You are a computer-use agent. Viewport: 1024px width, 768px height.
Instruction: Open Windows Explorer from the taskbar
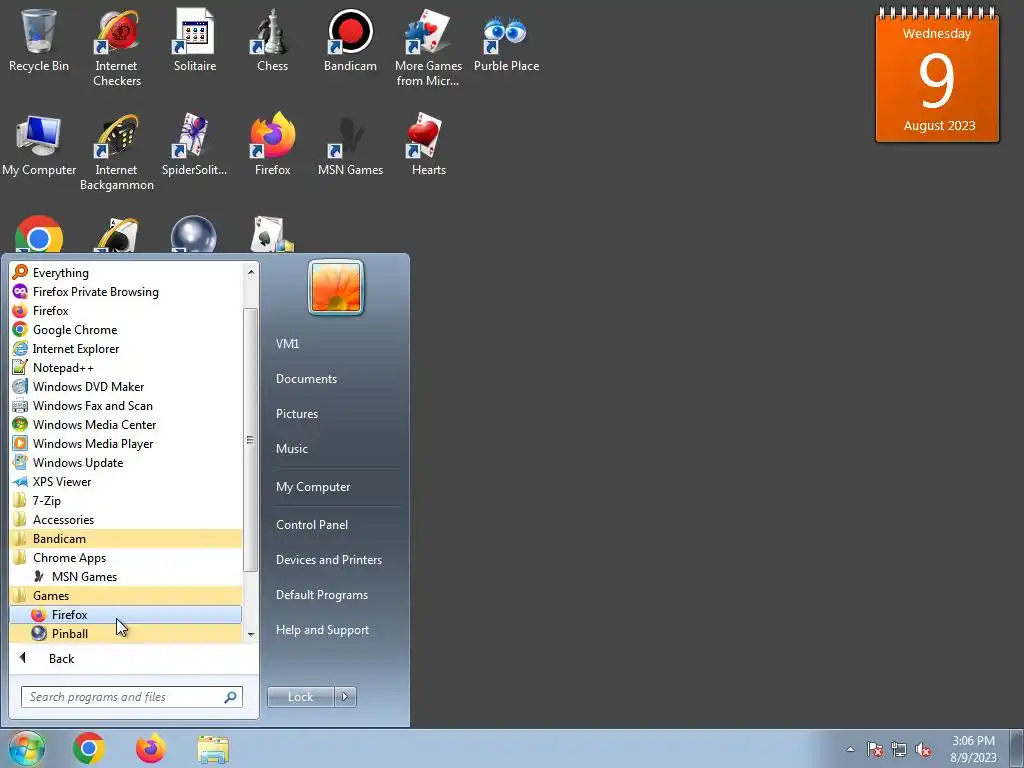coord(213,749)
